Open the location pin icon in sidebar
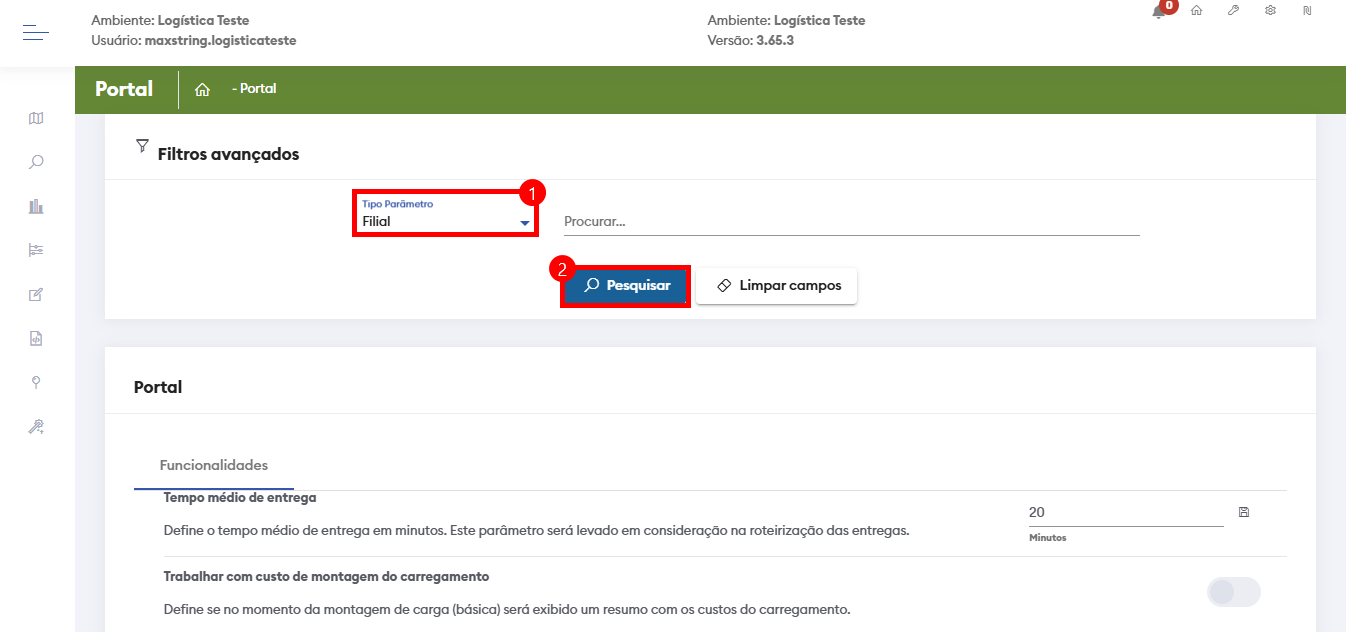1346x632 pixels. pyautogui.click(x=37, y=382)
